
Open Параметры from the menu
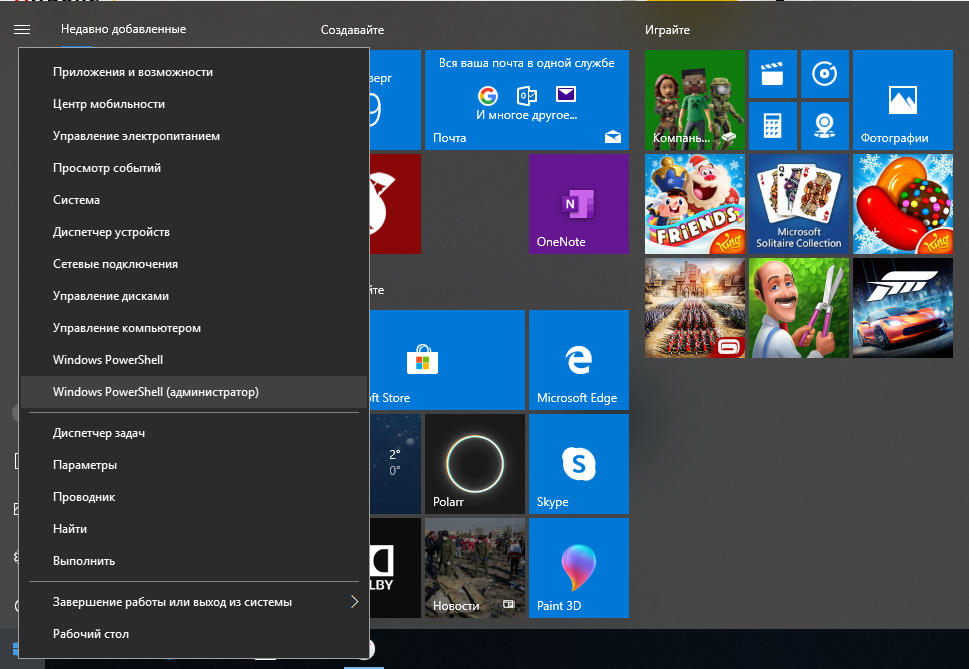click(x=194, y=465)
